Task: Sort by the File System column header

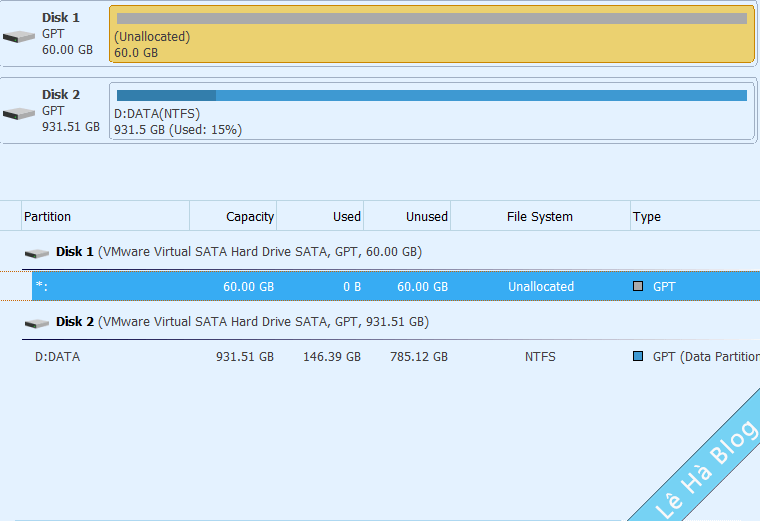Action: point(540,217)
